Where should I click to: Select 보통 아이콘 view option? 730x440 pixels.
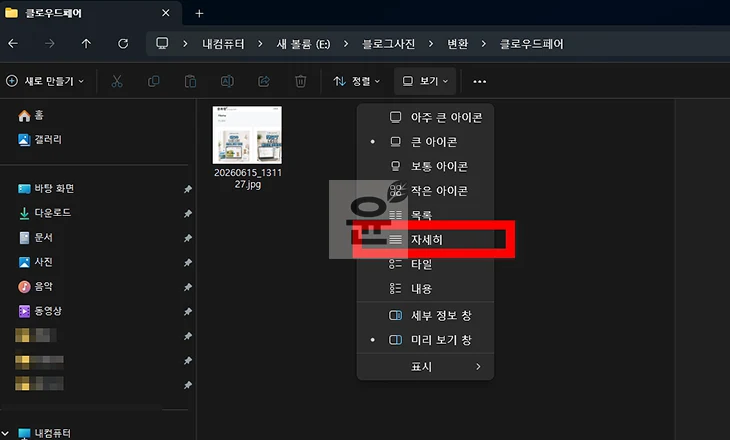point(425,166)
